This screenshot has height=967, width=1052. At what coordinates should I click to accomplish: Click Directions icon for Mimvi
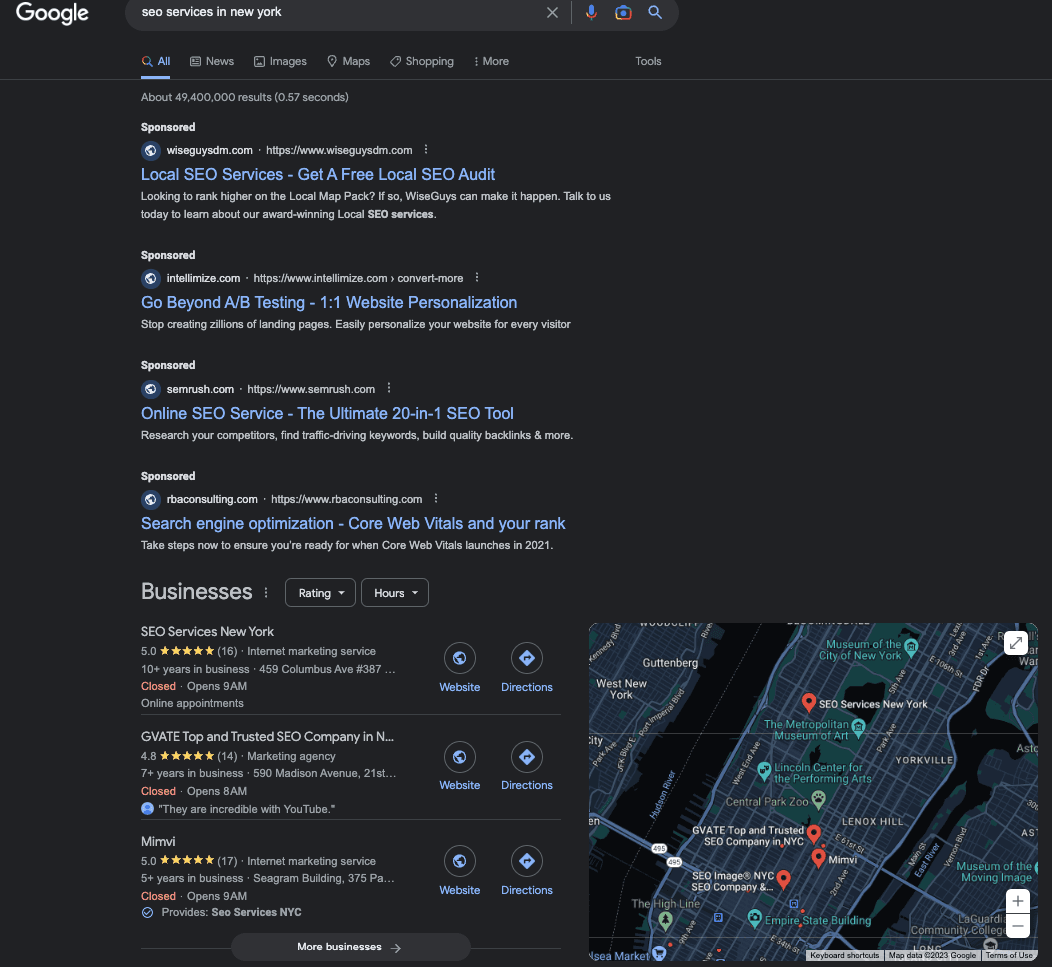[527, 861]
